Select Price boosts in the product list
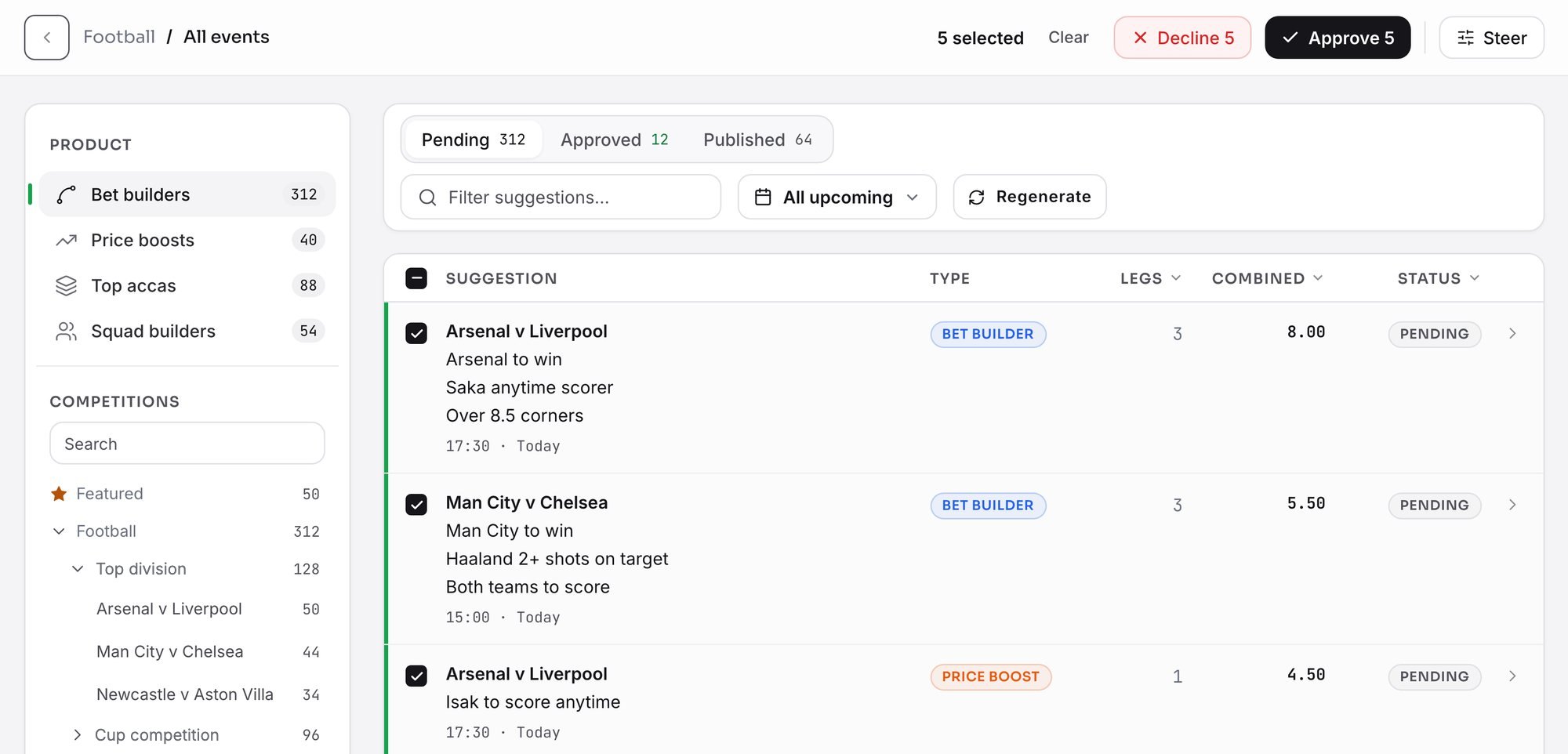This screenshot has width=1568, height=754. tap(187, 240)
